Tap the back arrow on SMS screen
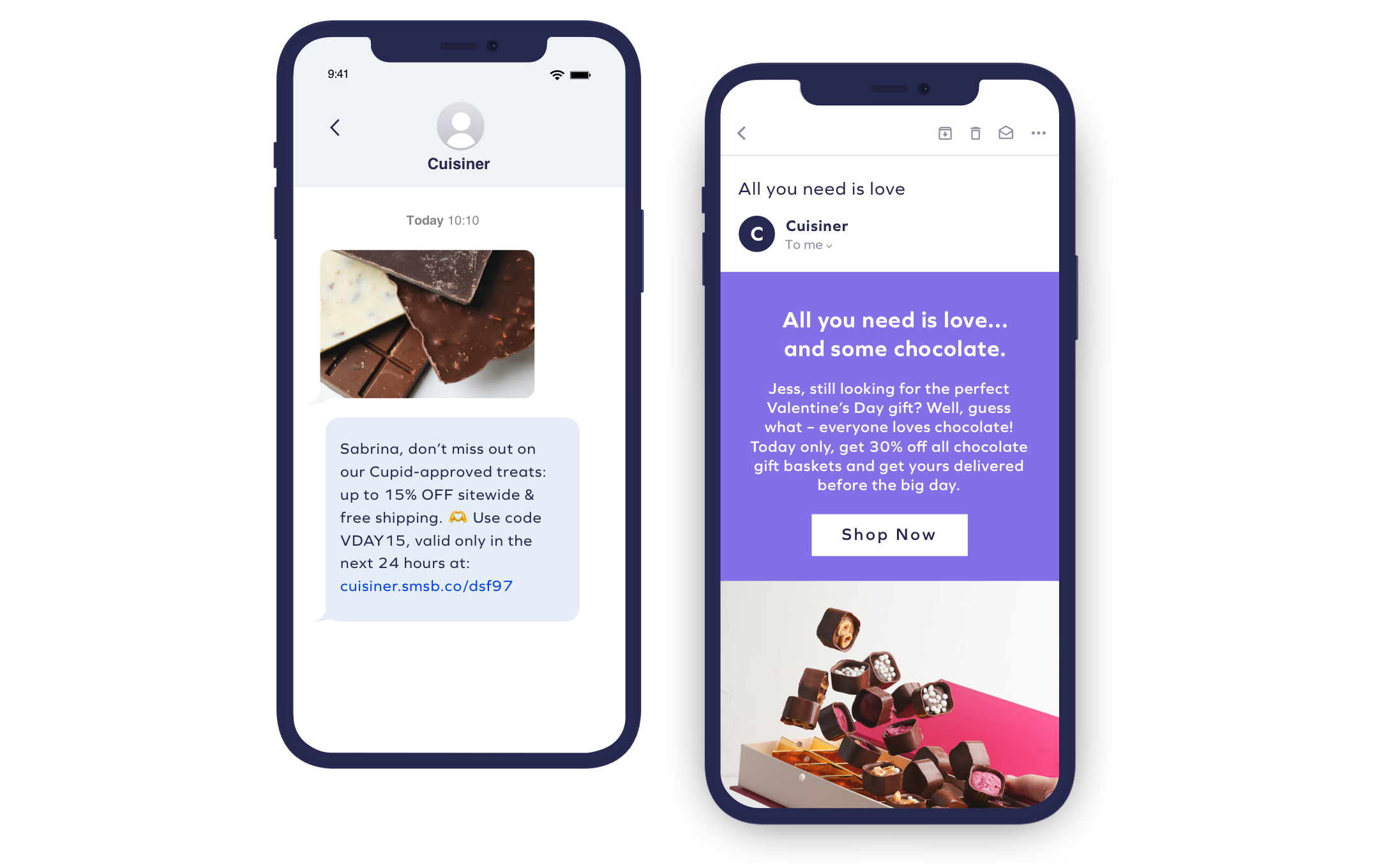The width and height of the screenshot is (1379, 868). (334, 127)
